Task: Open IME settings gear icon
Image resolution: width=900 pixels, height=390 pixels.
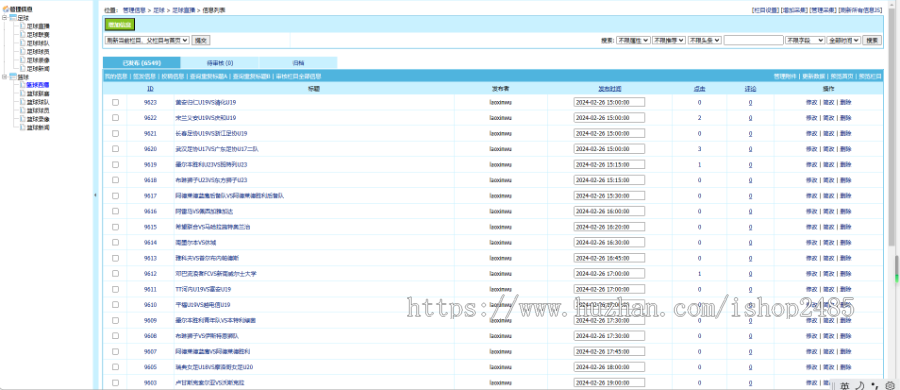Action: point(889,385)
